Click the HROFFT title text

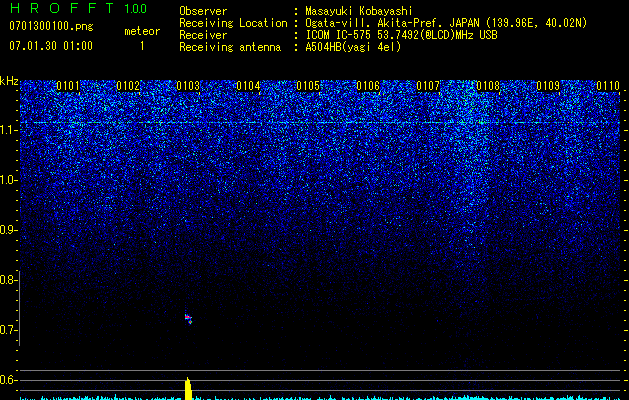pyautogui.click(x=62, y=8)
